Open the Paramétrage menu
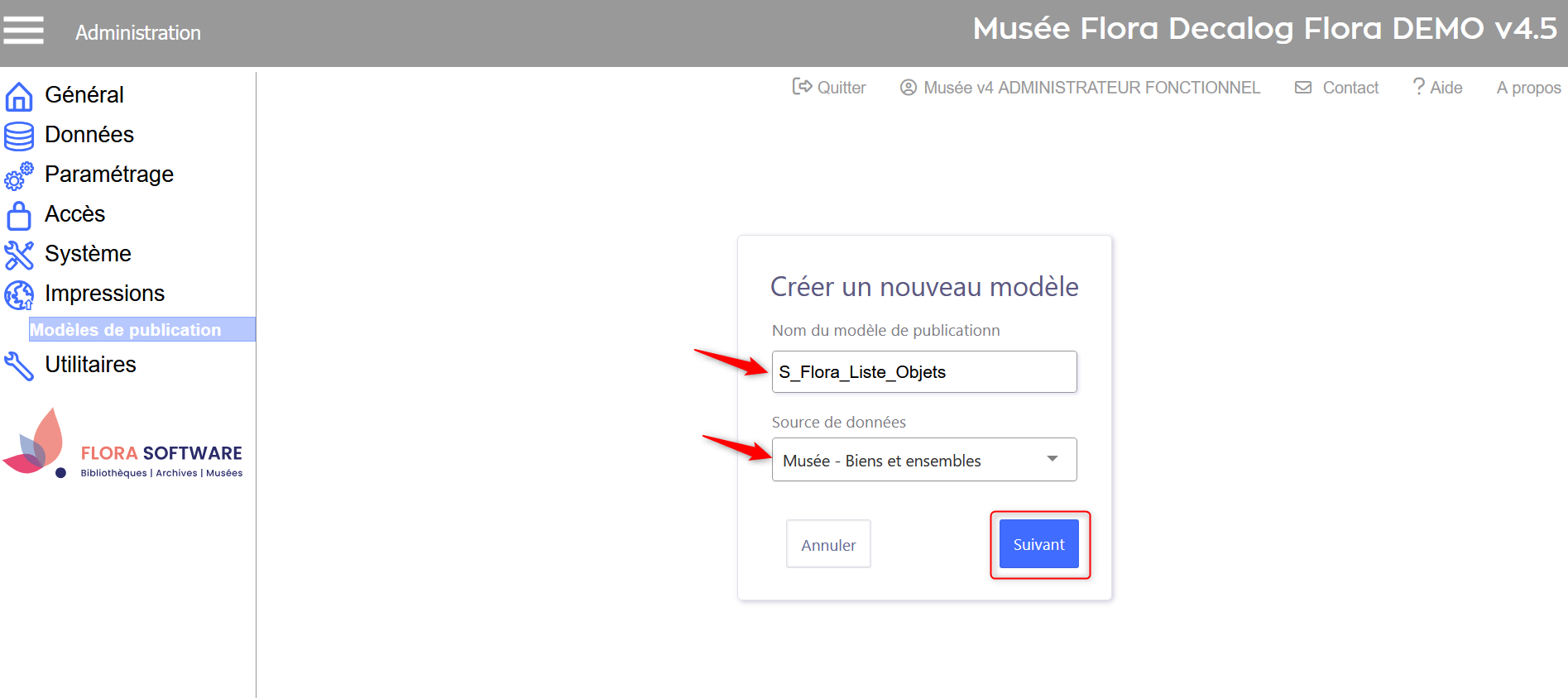1568x698 pixels. tap(109, 174)
